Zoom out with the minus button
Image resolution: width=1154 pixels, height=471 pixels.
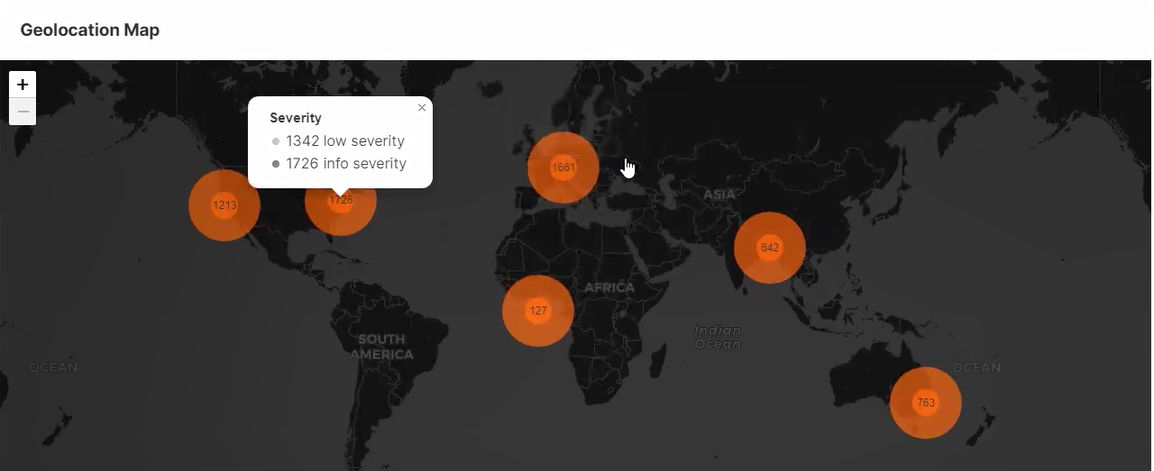(x=22, y=112)
